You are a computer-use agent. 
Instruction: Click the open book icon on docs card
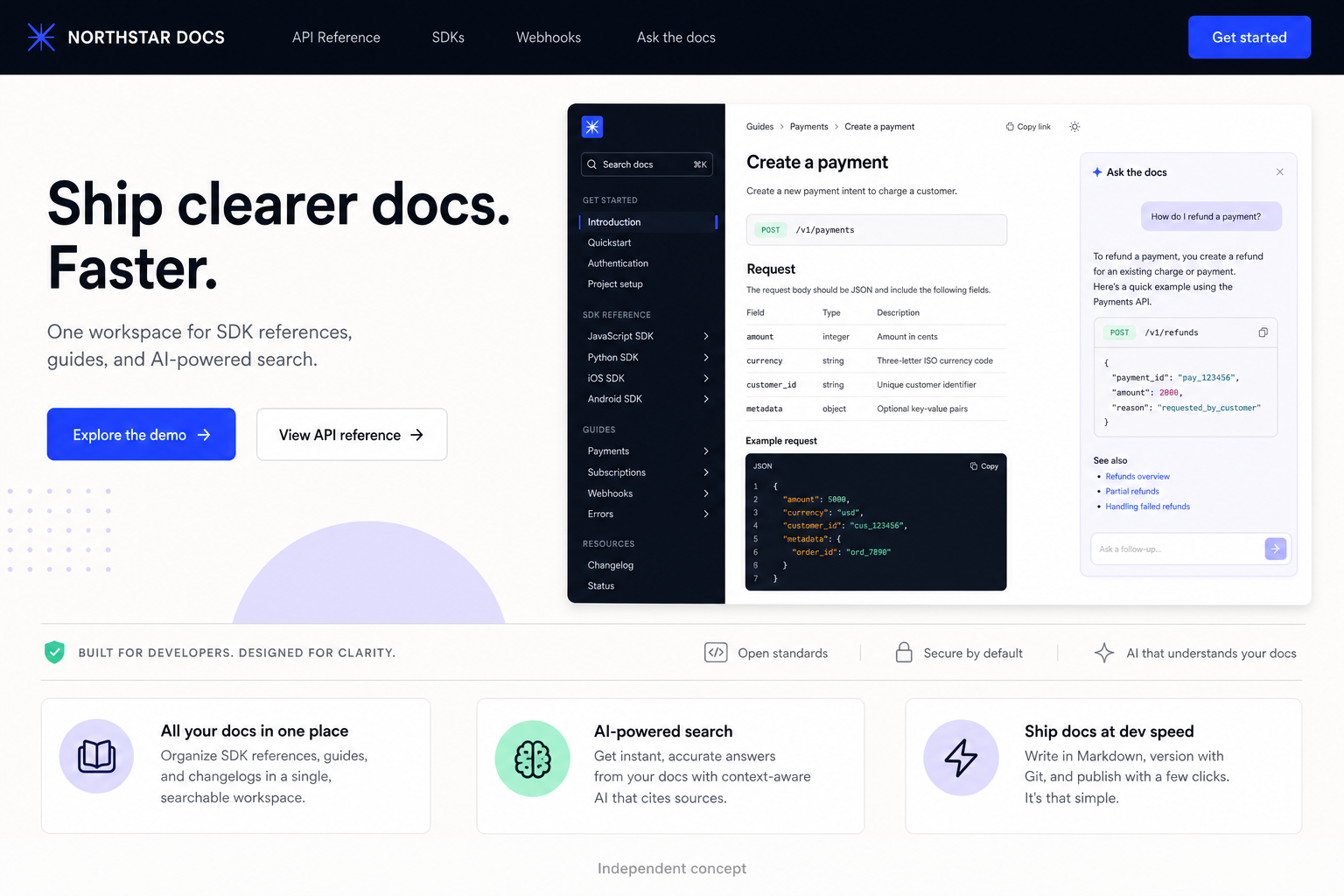click(x=96, y=757)
